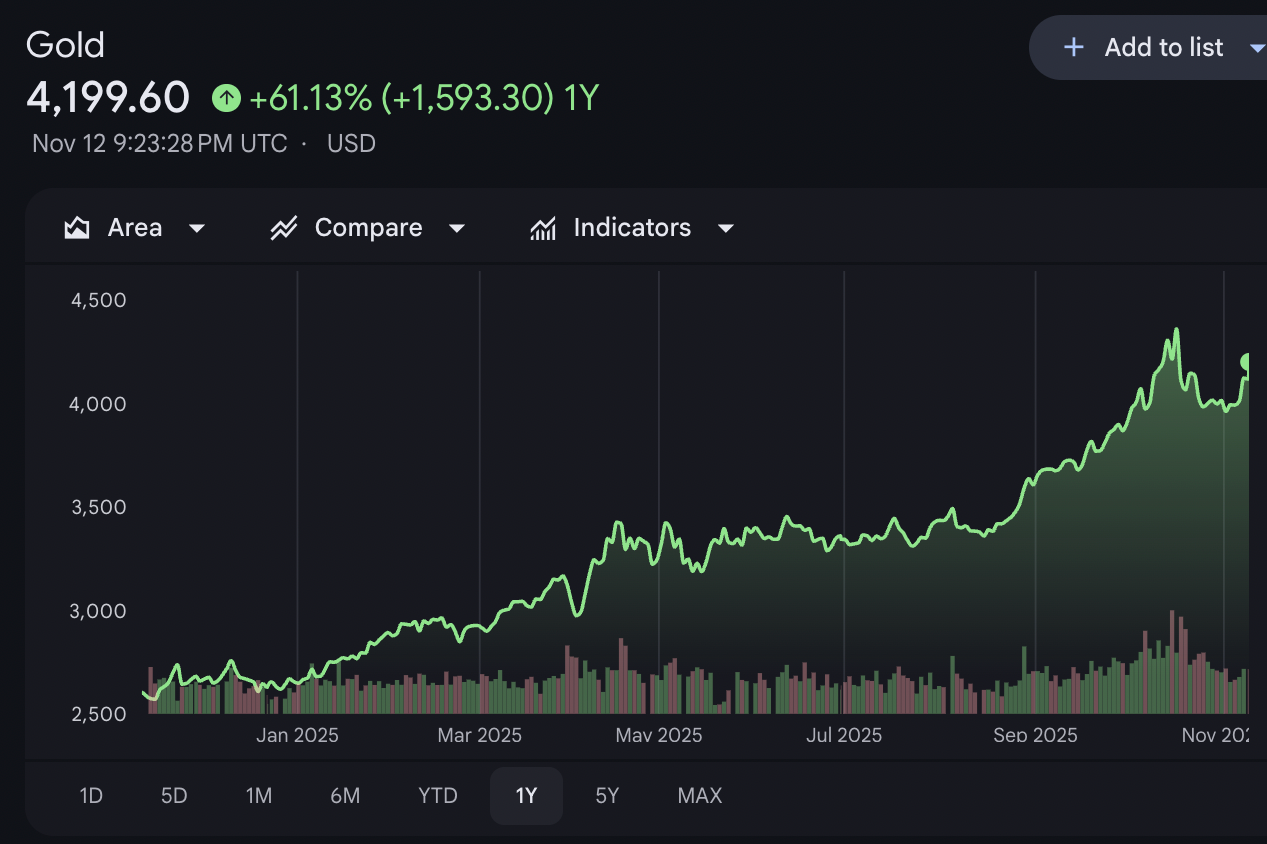Screen dimensions: 1267x844
Task: Click the latest price dot on chart
Action: point(1248,361)
